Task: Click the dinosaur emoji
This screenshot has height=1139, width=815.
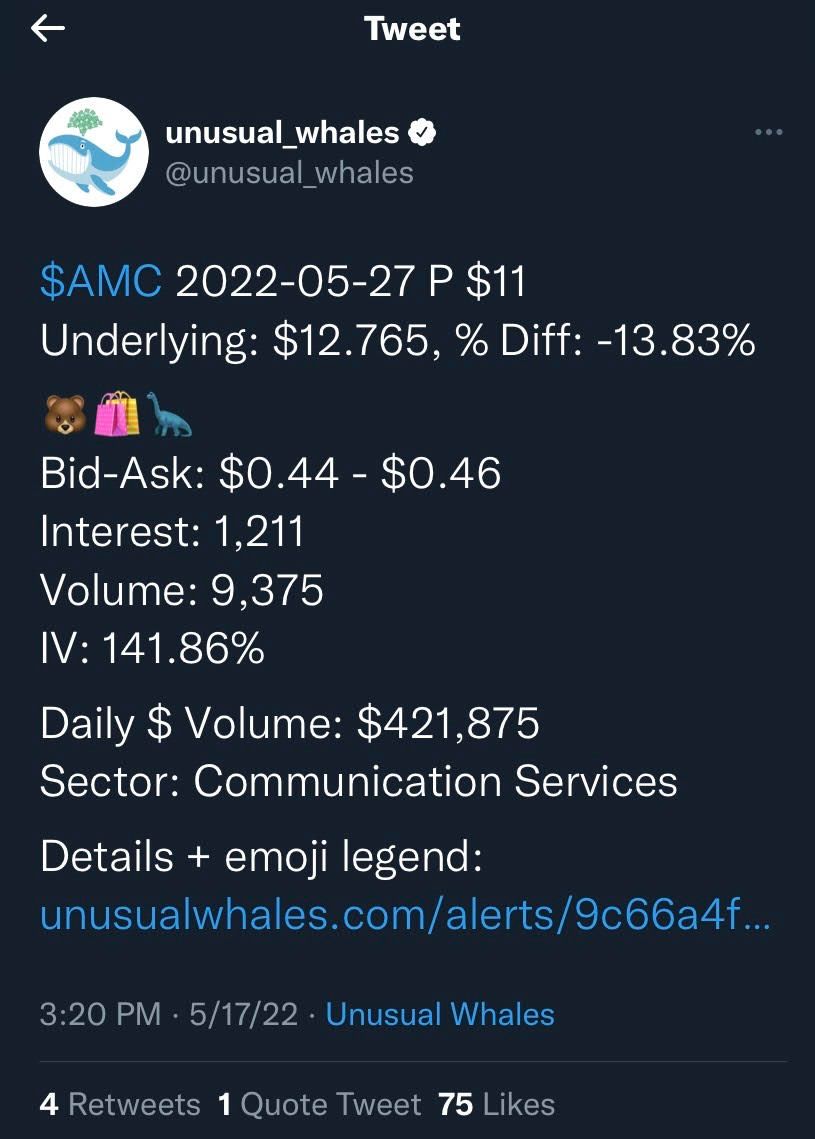Action: [169, 413]
